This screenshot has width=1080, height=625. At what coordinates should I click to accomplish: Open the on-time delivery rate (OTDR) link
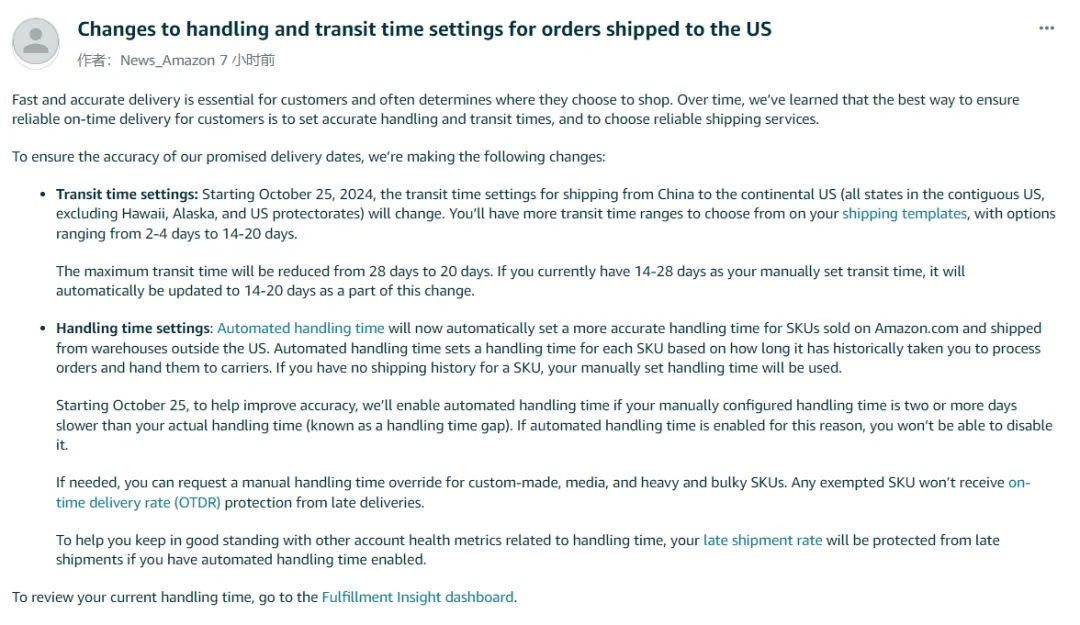(x=543, y=492)
